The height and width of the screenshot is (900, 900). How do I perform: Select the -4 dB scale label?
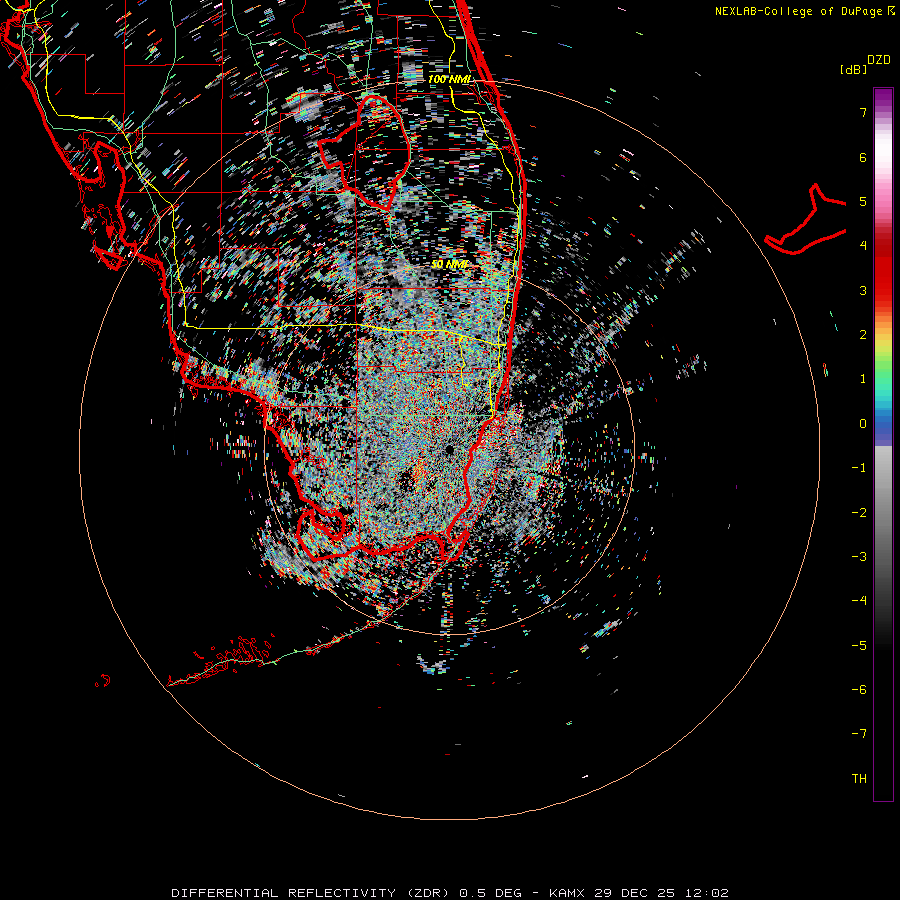pos(859,601)
